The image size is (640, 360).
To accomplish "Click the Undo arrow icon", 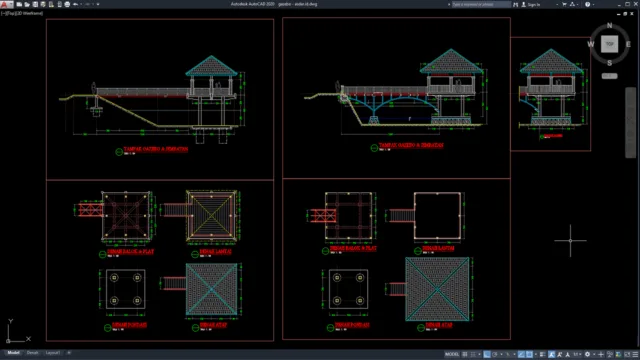I will 75,4.
